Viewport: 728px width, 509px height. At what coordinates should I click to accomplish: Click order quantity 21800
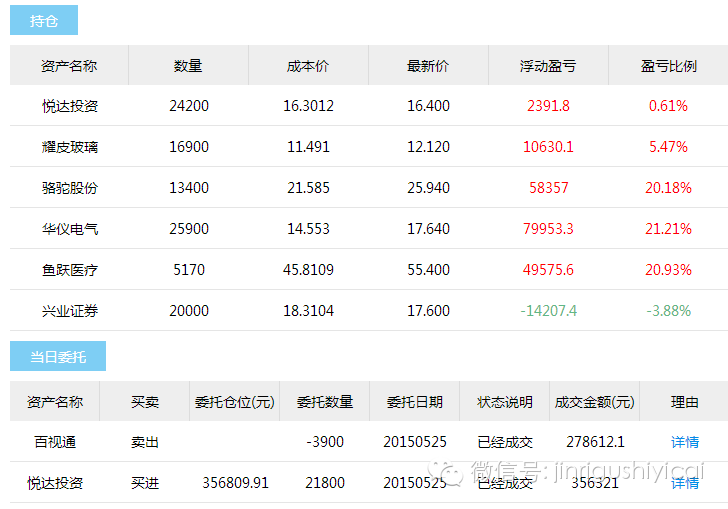coord(325,483)
